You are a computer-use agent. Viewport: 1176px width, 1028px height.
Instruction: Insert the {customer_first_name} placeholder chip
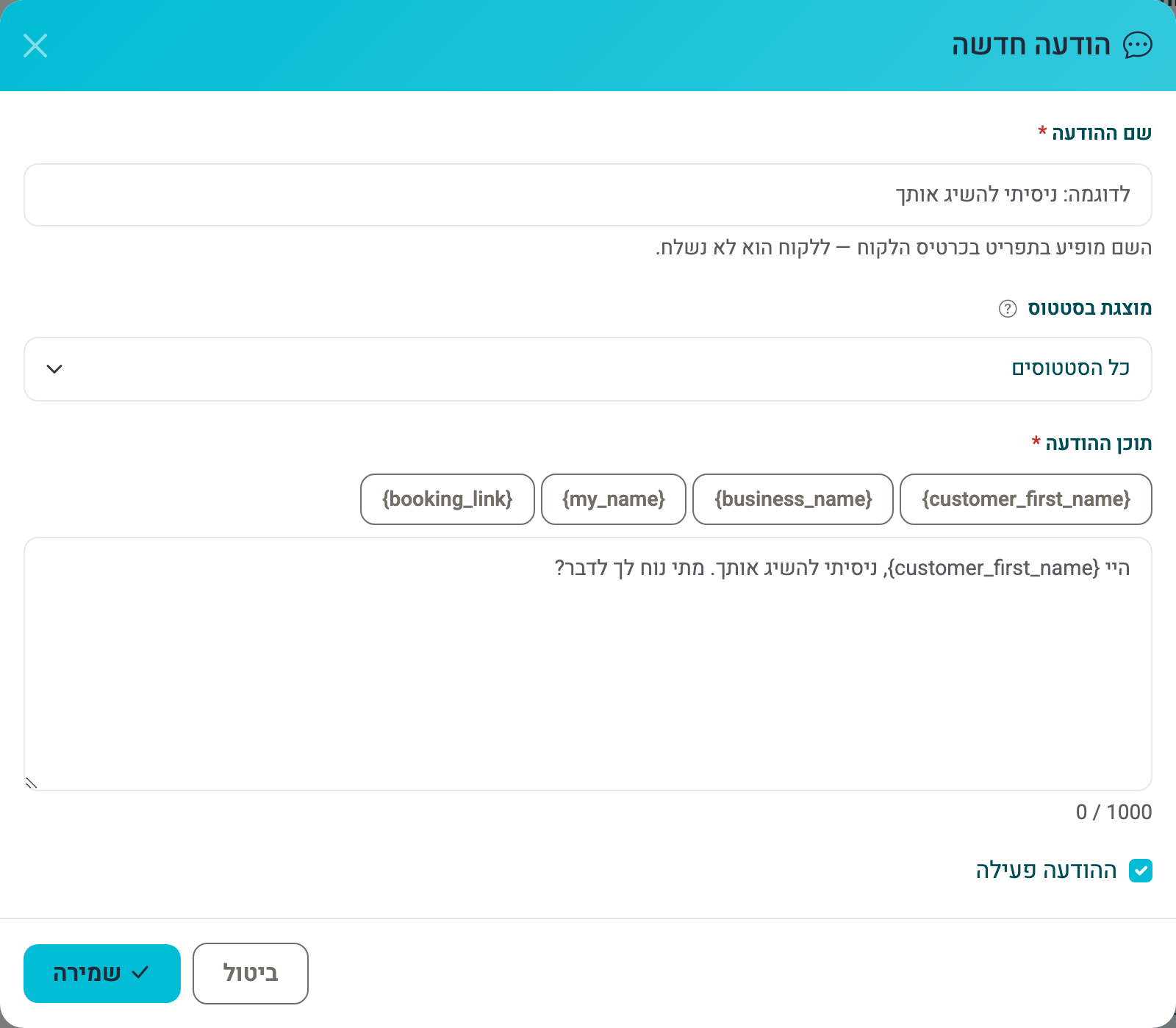pyautogui.click(x=1026, y=499)
